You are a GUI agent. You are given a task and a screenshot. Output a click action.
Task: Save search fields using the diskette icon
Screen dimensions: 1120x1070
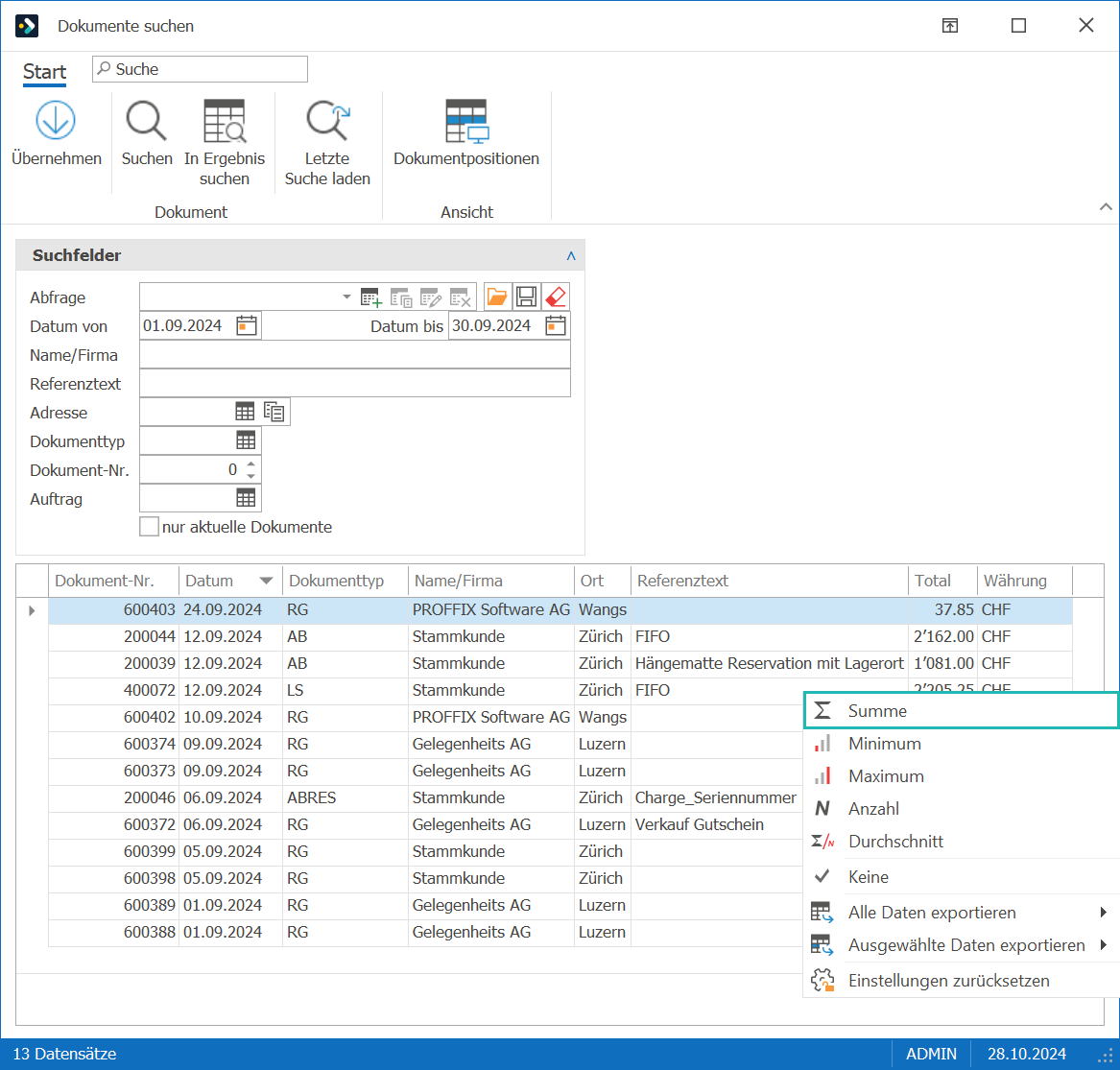coord(527,297)
